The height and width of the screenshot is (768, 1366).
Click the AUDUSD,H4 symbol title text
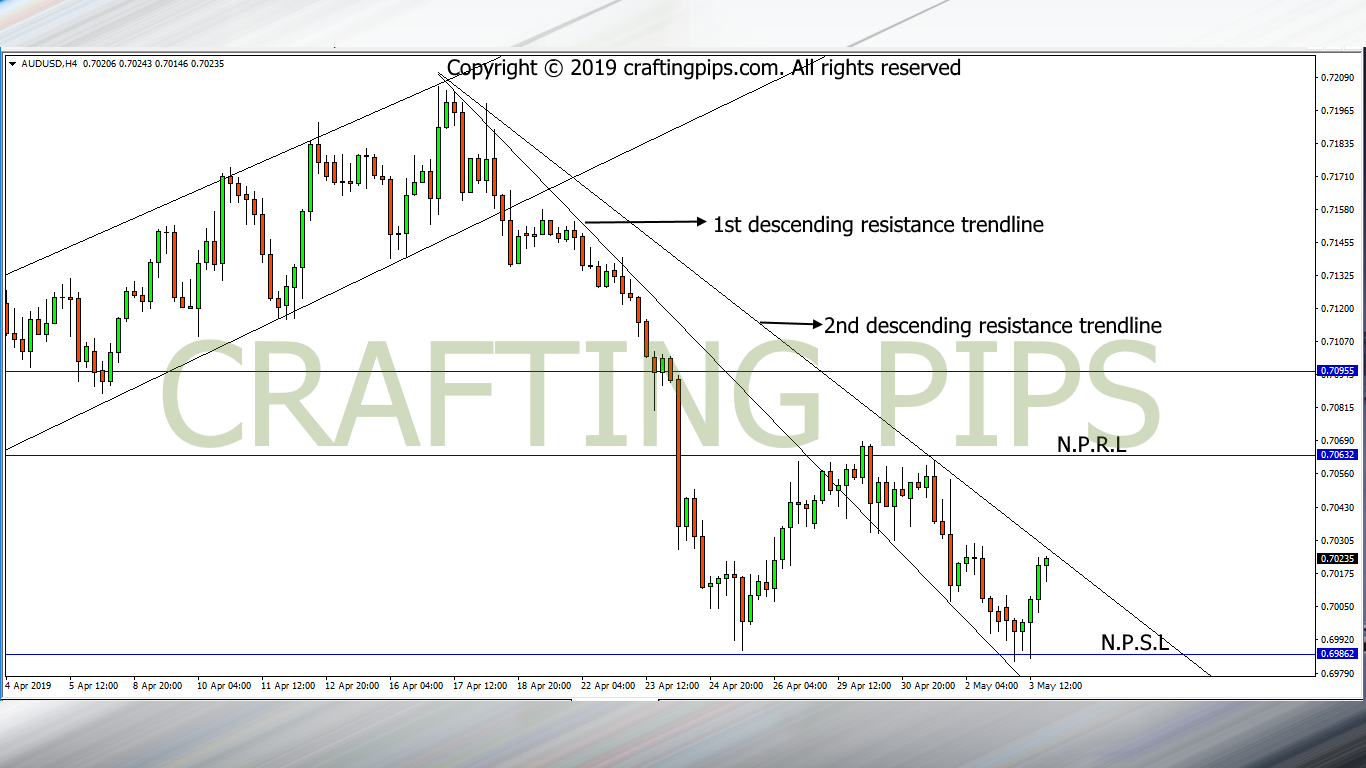[x=48, y=64]
